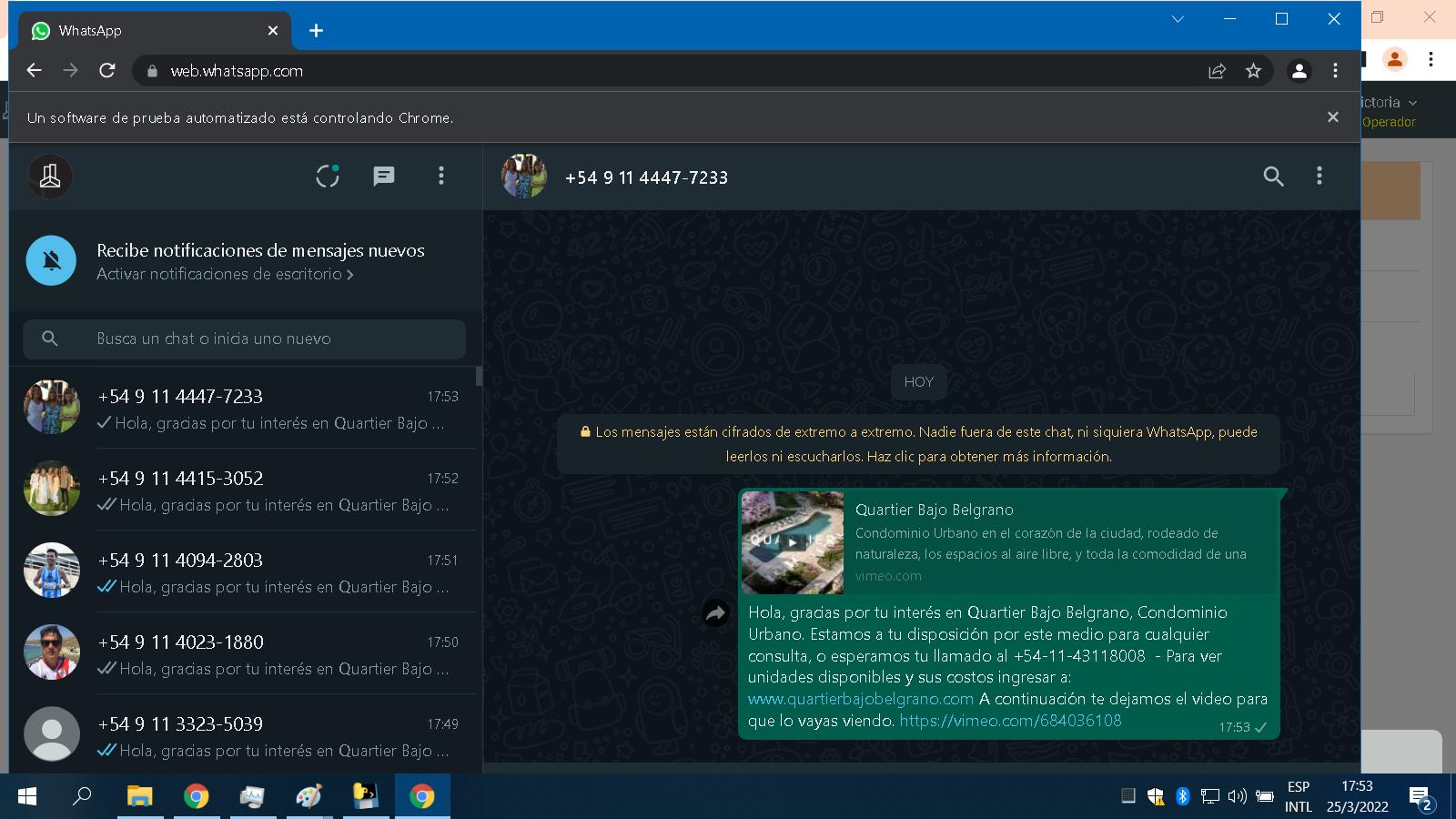Open your own profile avatar

pos(50,177)
